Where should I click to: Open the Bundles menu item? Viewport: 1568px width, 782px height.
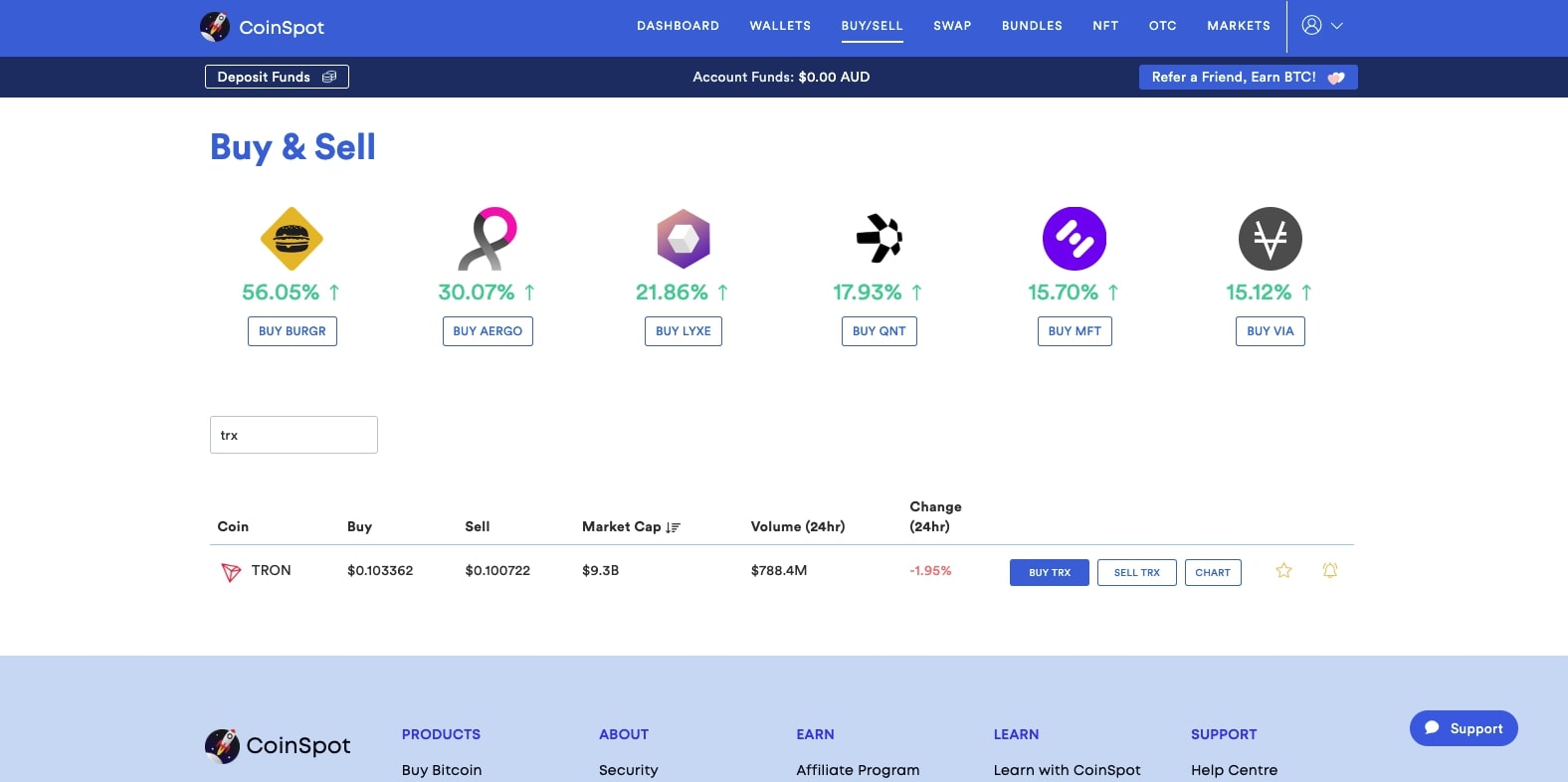[1032, 26]
